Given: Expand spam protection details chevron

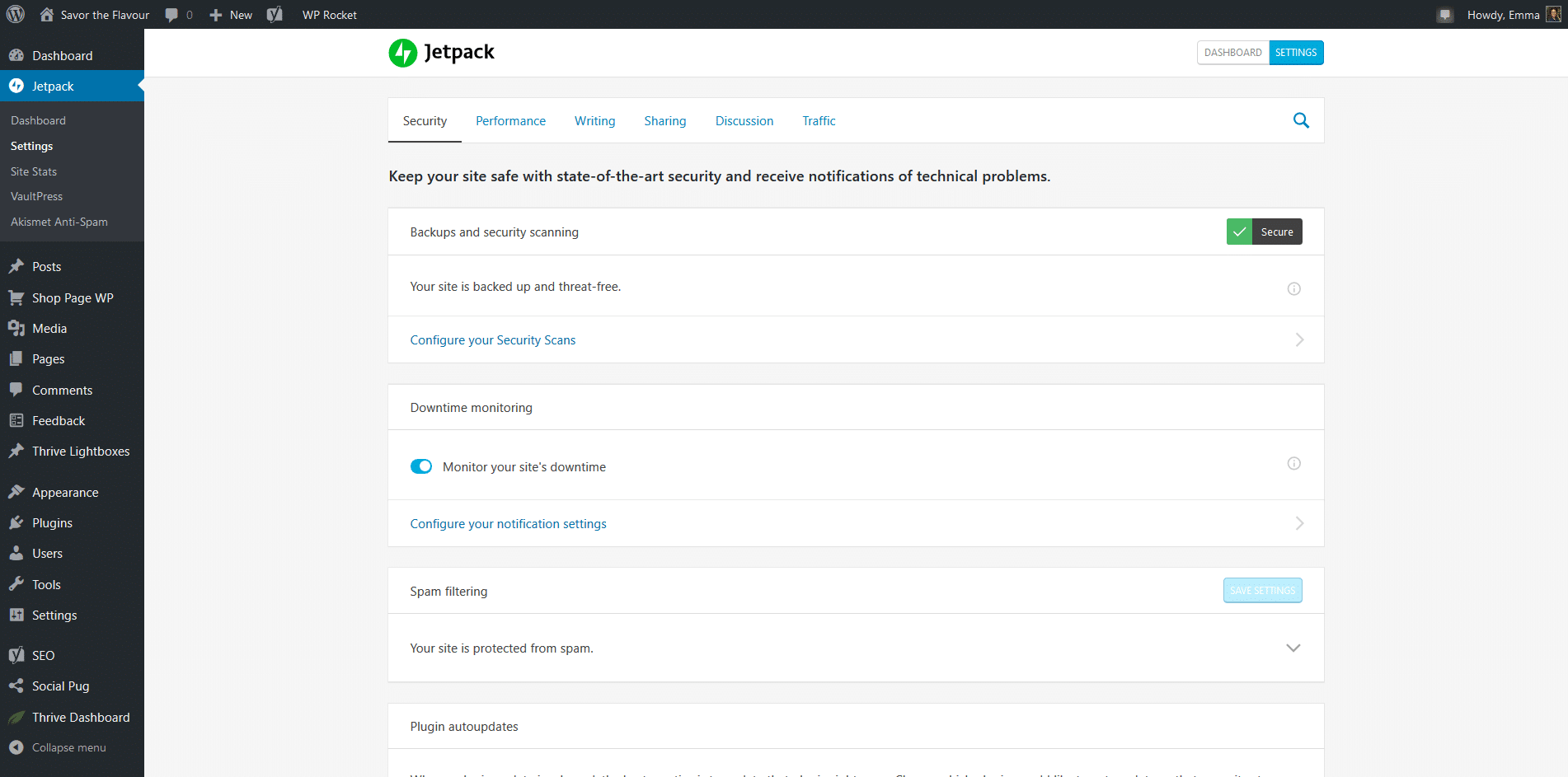Looking at the screenshot, I should pos(1293,648).
